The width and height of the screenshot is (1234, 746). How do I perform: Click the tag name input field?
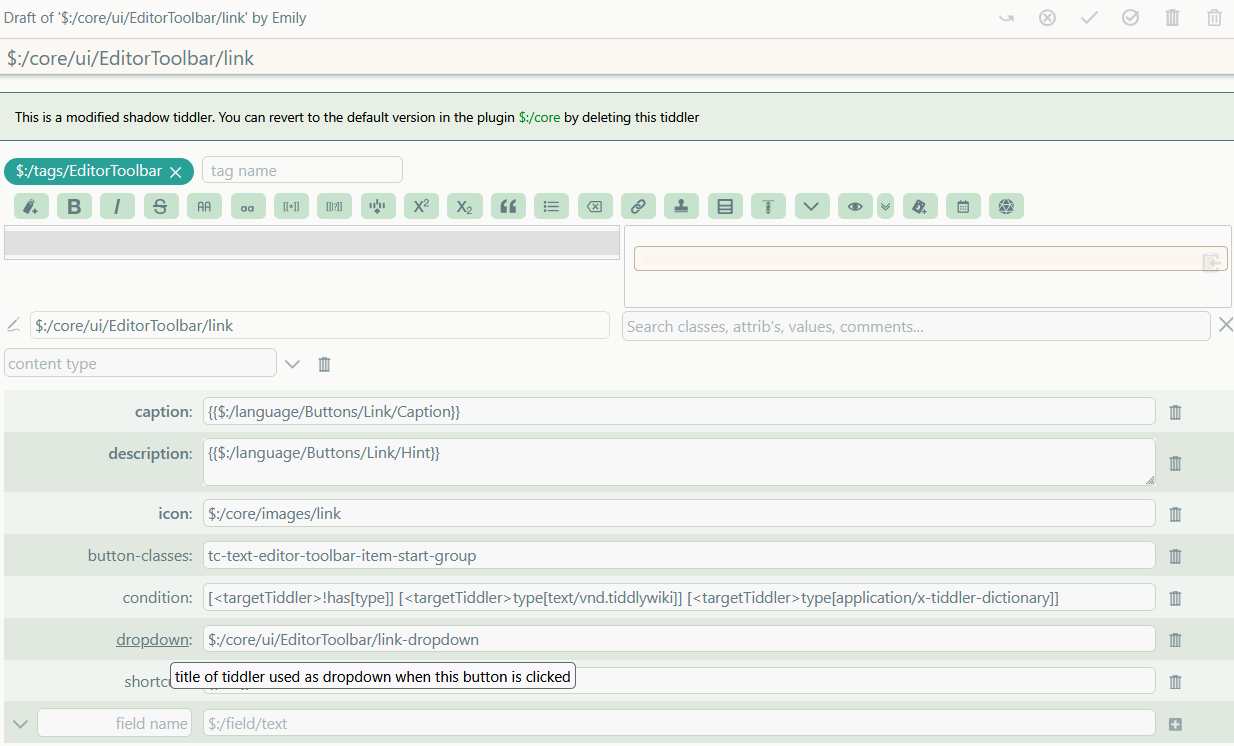[x=302, y=171]
